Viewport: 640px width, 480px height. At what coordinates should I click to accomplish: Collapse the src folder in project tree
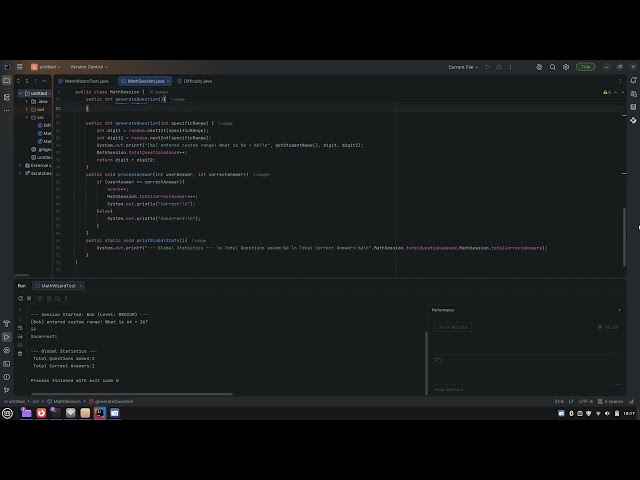click(x=27, y=117)
